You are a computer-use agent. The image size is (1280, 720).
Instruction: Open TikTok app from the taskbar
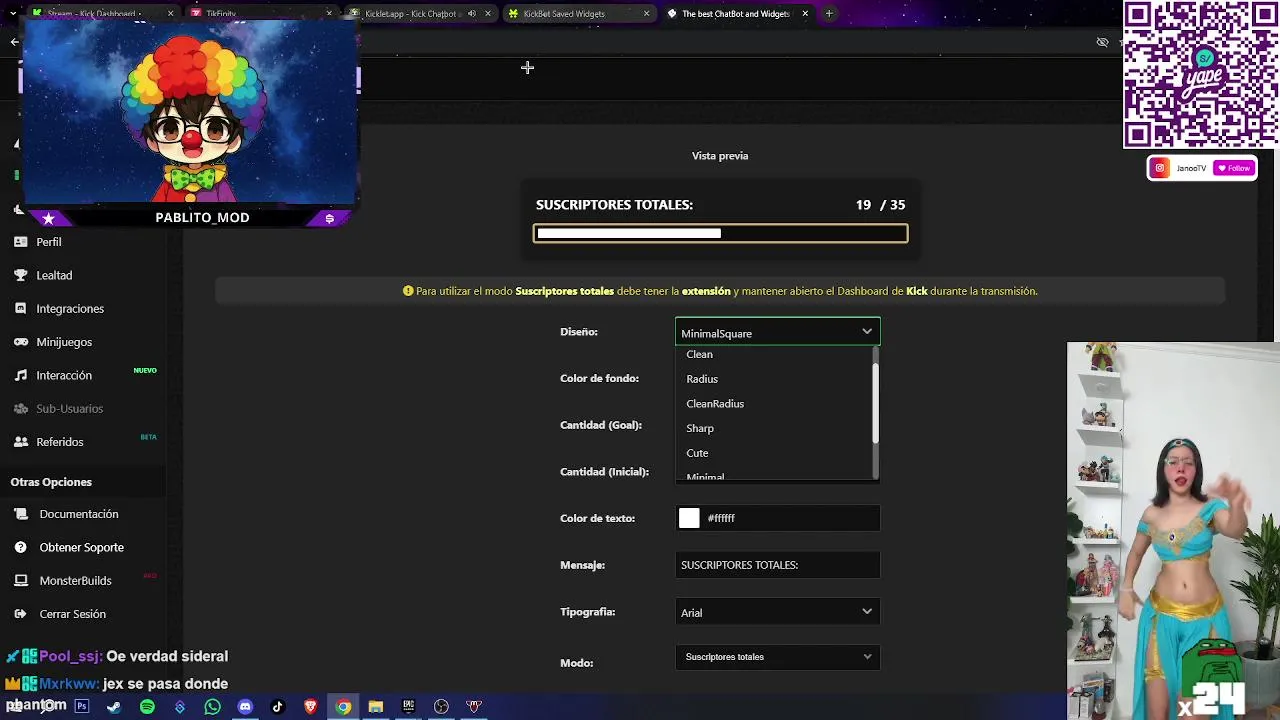[x=278, y=707]
